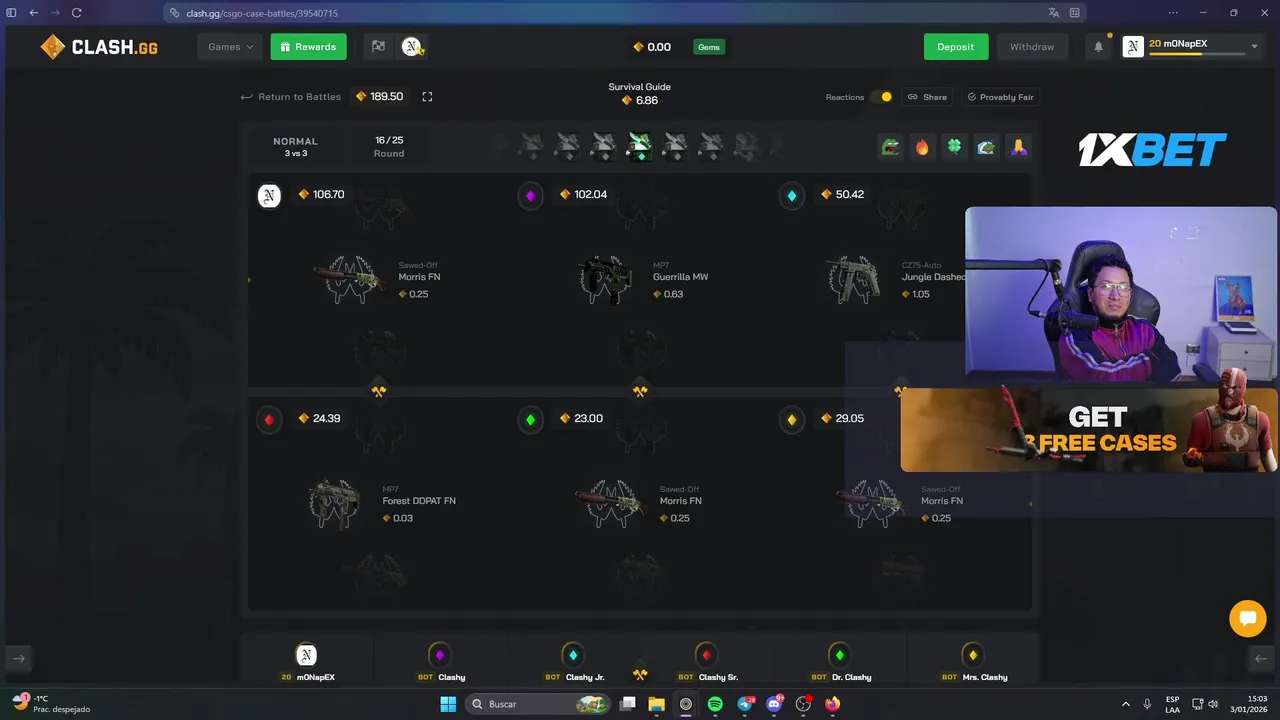1280x720 pixels.
Task: Open Spotify from the taskbar
Action: pos(715,704)
